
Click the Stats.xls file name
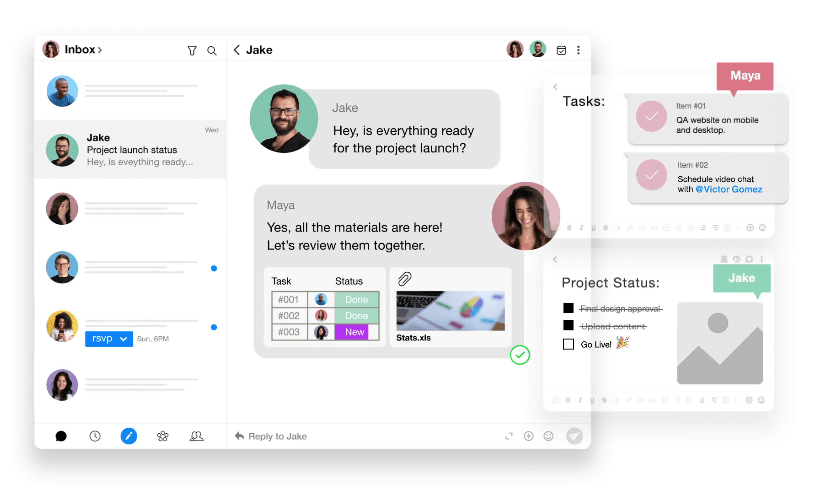tap(413, 338)
